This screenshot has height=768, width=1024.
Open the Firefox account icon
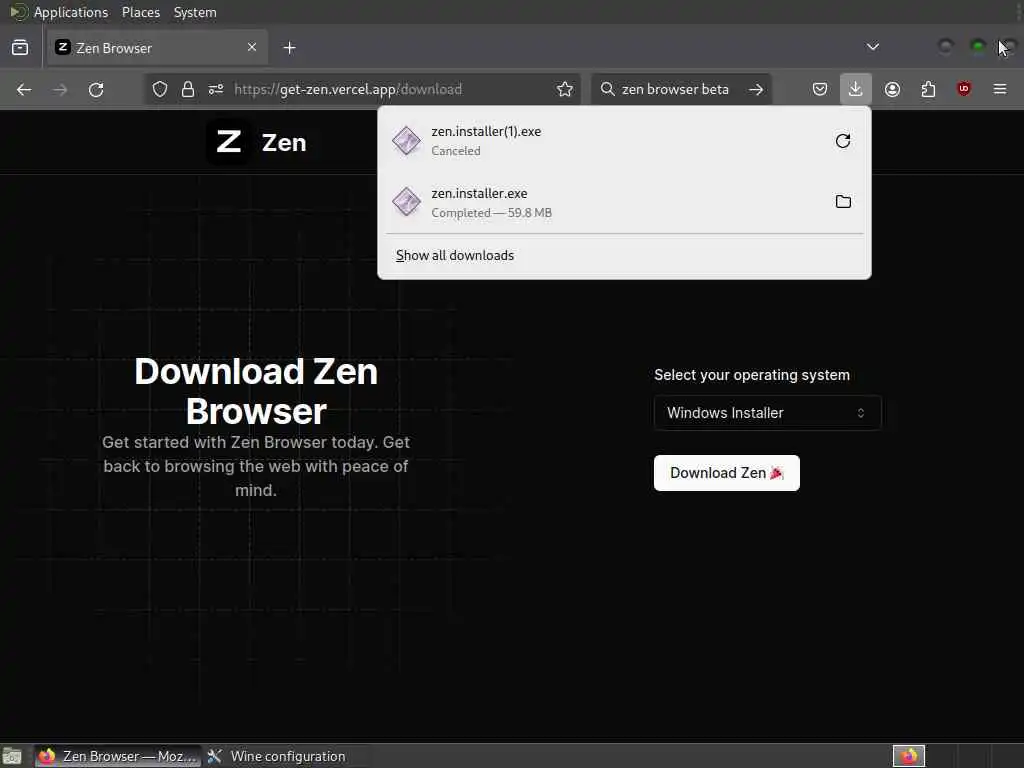tap(892, 89)
